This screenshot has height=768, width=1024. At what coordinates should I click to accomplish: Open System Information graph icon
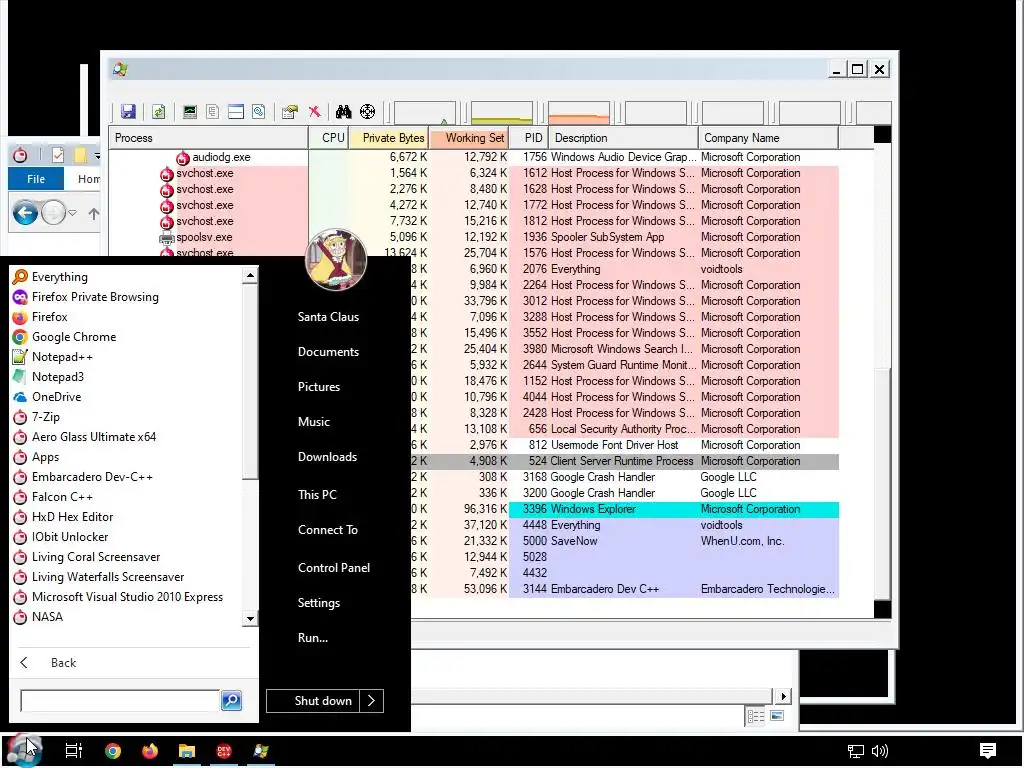189,112
